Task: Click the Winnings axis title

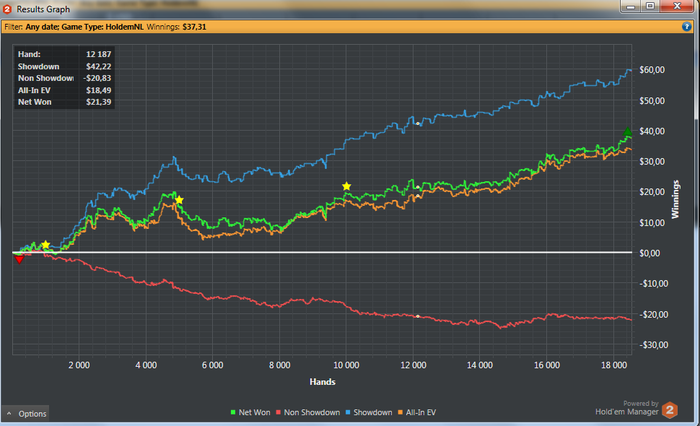Action: pyautogui.click(x=675, y=199)
